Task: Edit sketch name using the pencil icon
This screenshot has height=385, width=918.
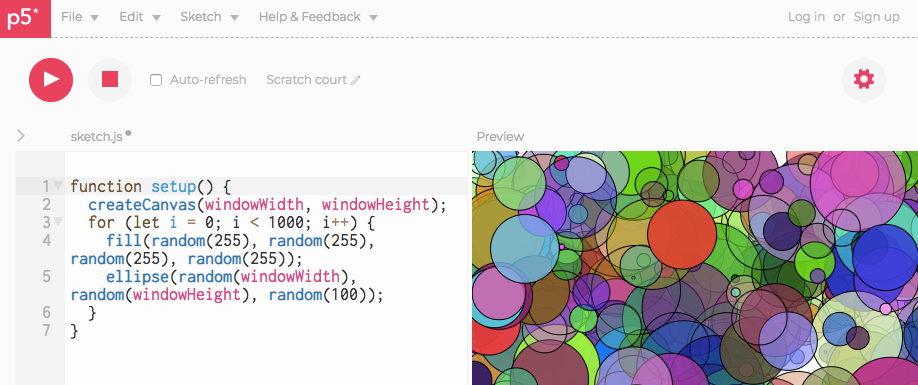Action: point(355,80)
